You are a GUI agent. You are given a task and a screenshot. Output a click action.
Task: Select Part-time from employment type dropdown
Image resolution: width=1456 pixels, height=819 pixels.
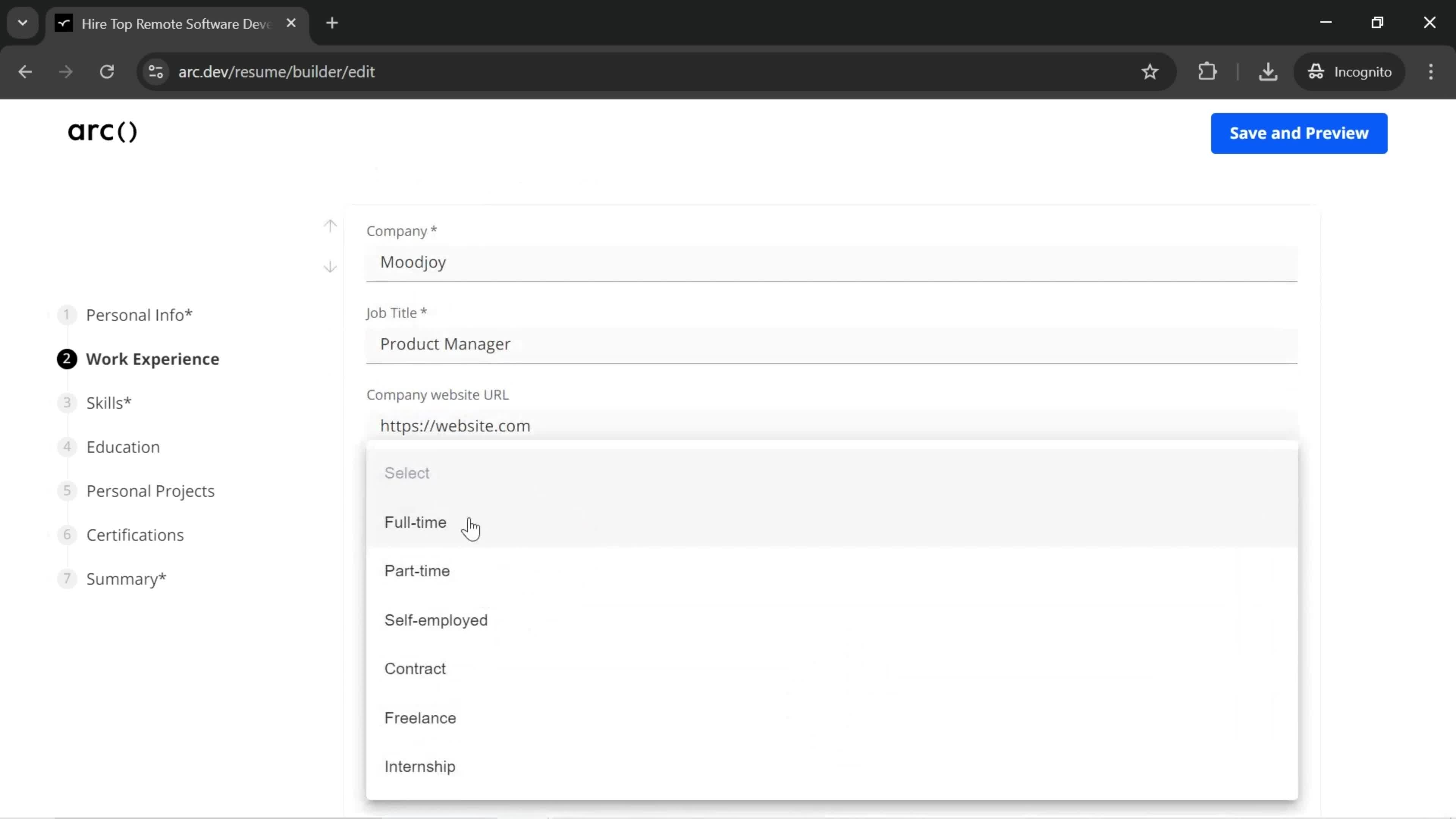(x=417, y=570)
